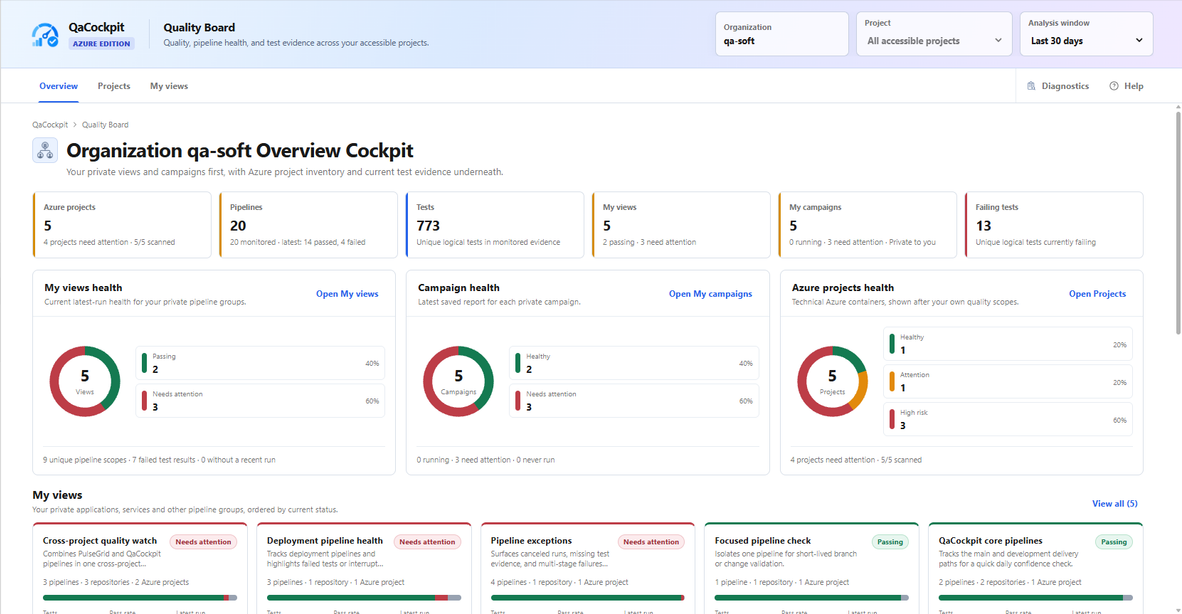
Task: Click the page vertical scrollbar
Action: tap(1177, 222)
